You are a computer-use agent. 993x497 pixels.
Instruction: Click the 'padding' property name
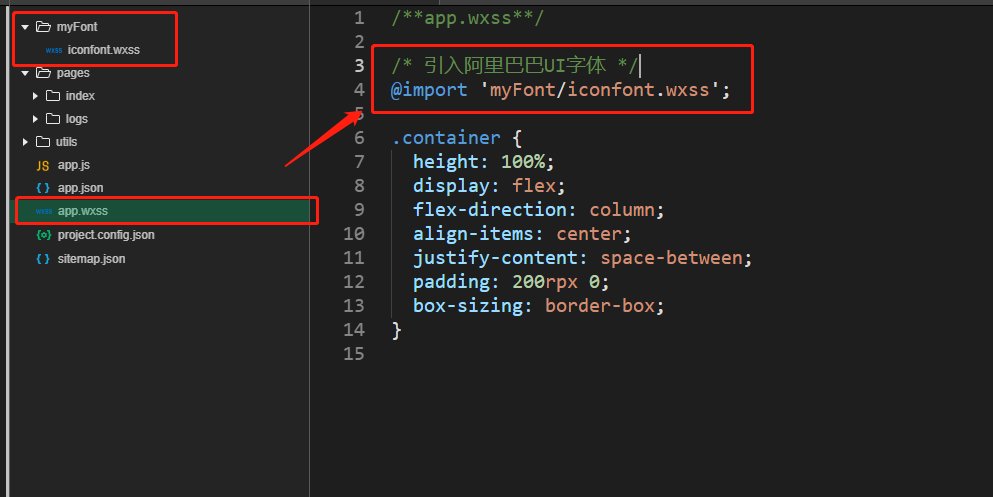click(x=451, y=282)
